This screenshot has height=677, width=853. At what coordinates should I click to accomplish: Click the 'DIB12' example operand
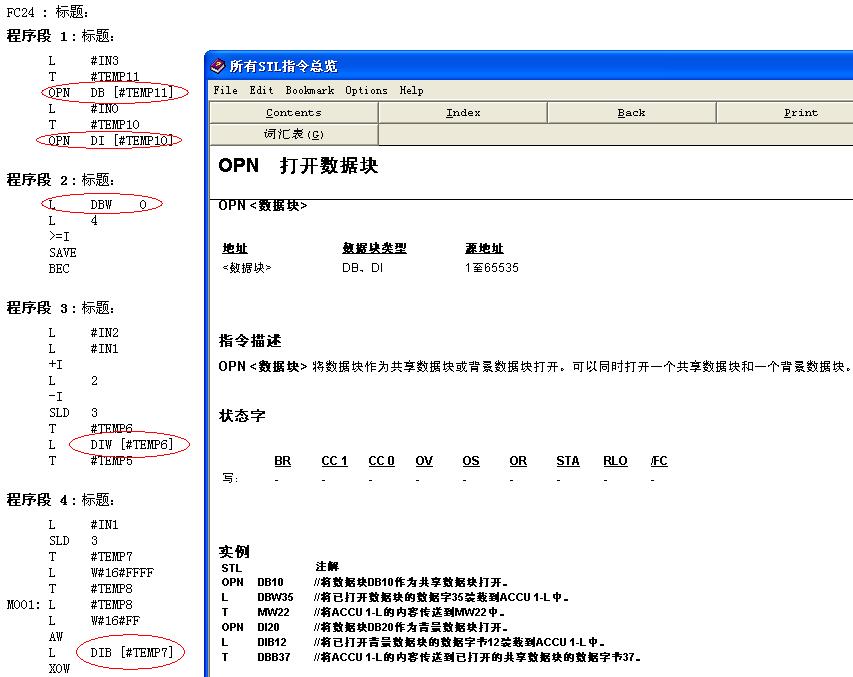pos(272,643)
